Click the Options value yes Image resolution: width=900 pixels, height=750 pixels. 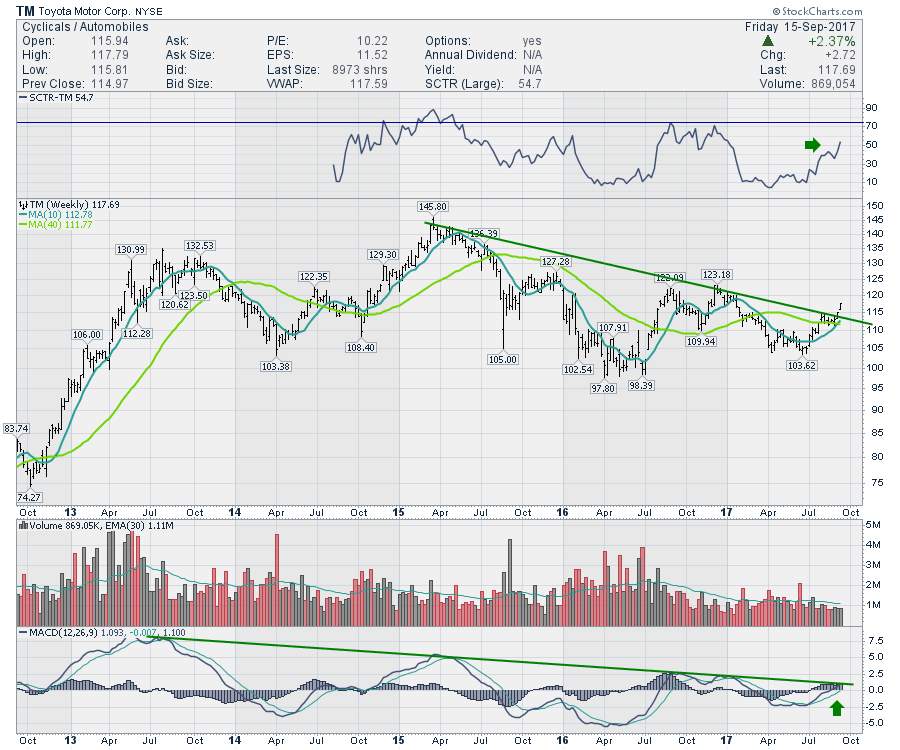click(532, 41)
